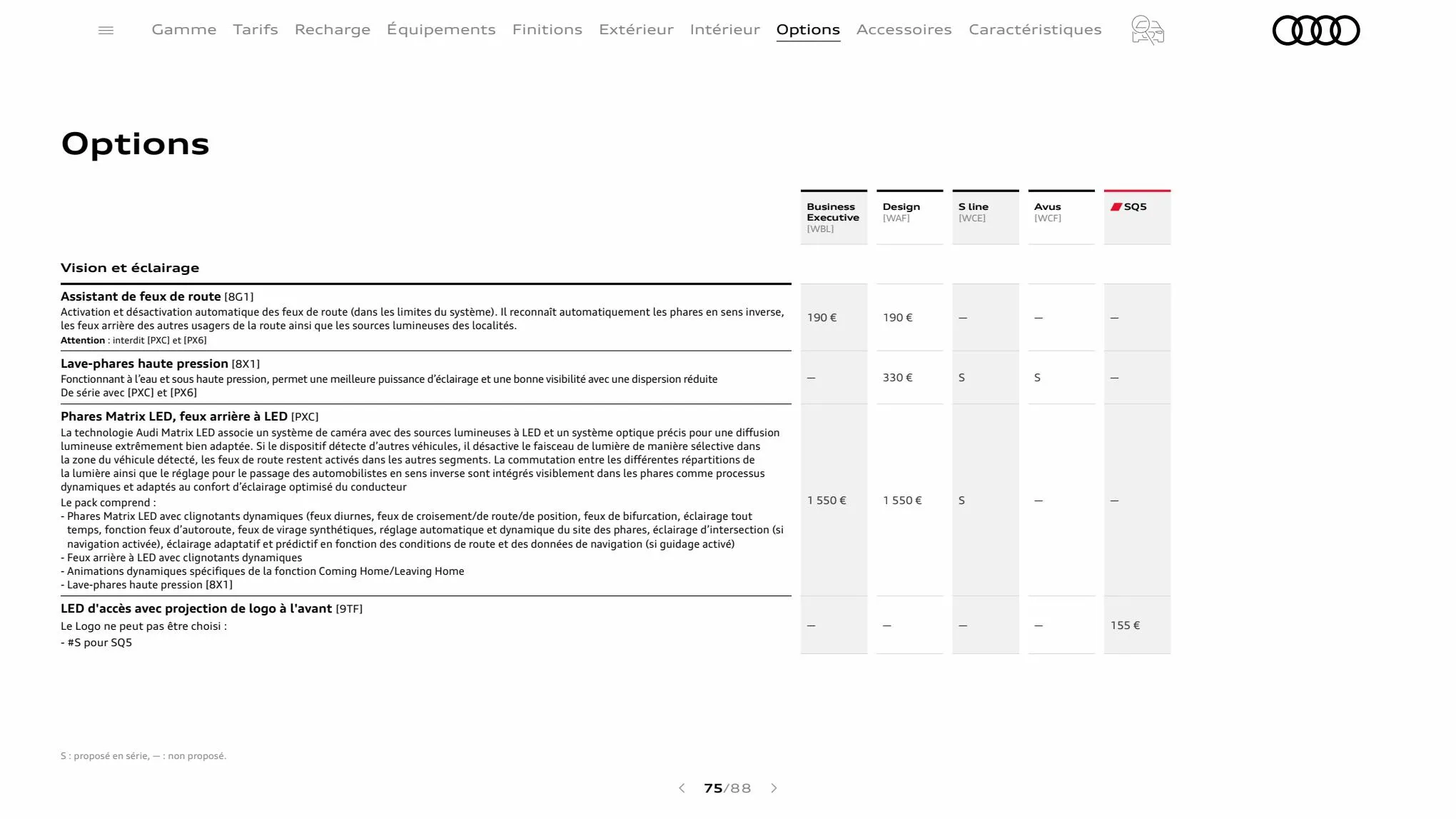Select the Avus [WCF] column header
The height and width of the screenshot is (819, 1456).
point(1061,217)
